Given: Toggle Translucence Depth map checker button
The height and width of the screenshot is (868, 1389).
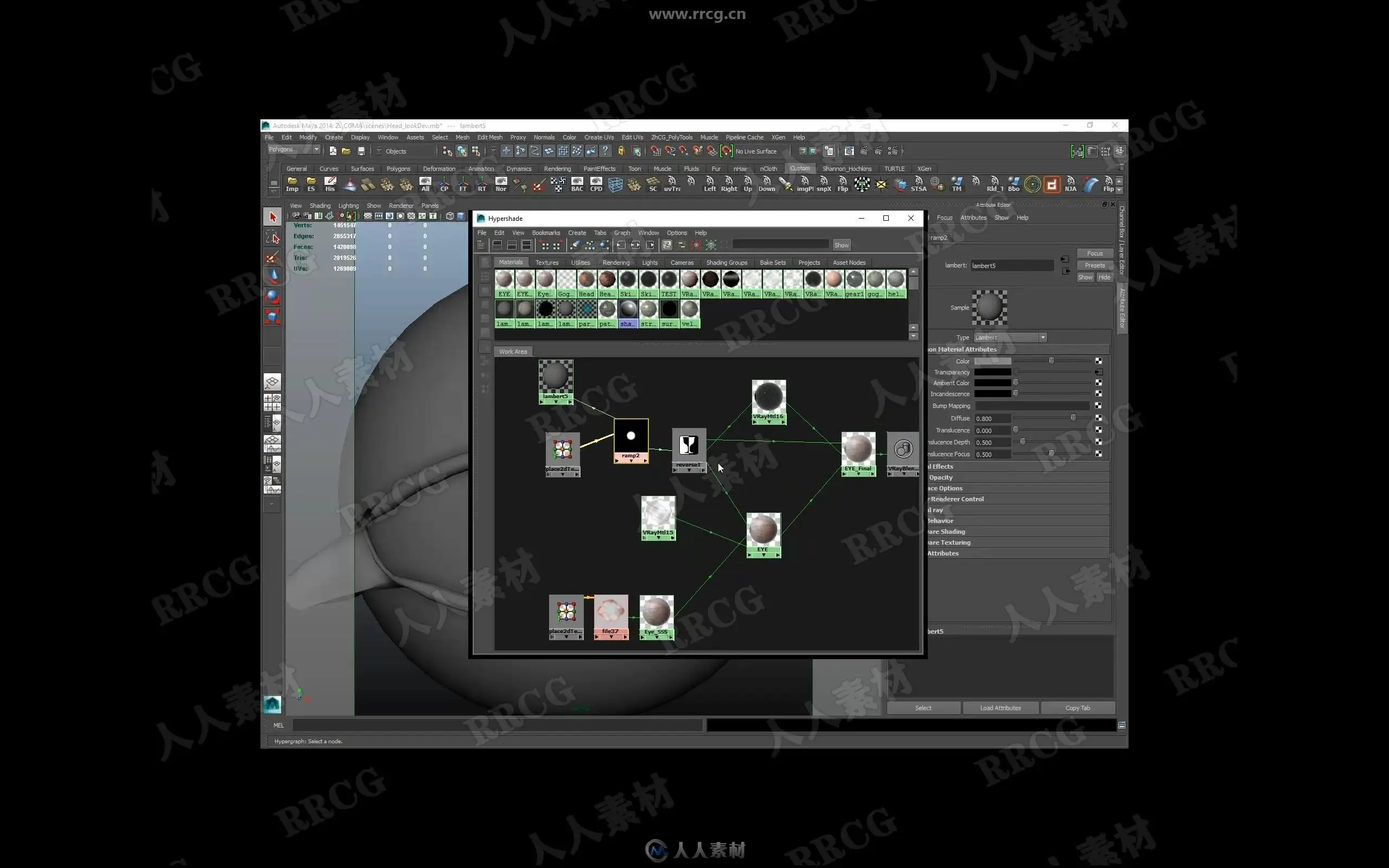Looking at the screenshot, I should pos(1098,442).
